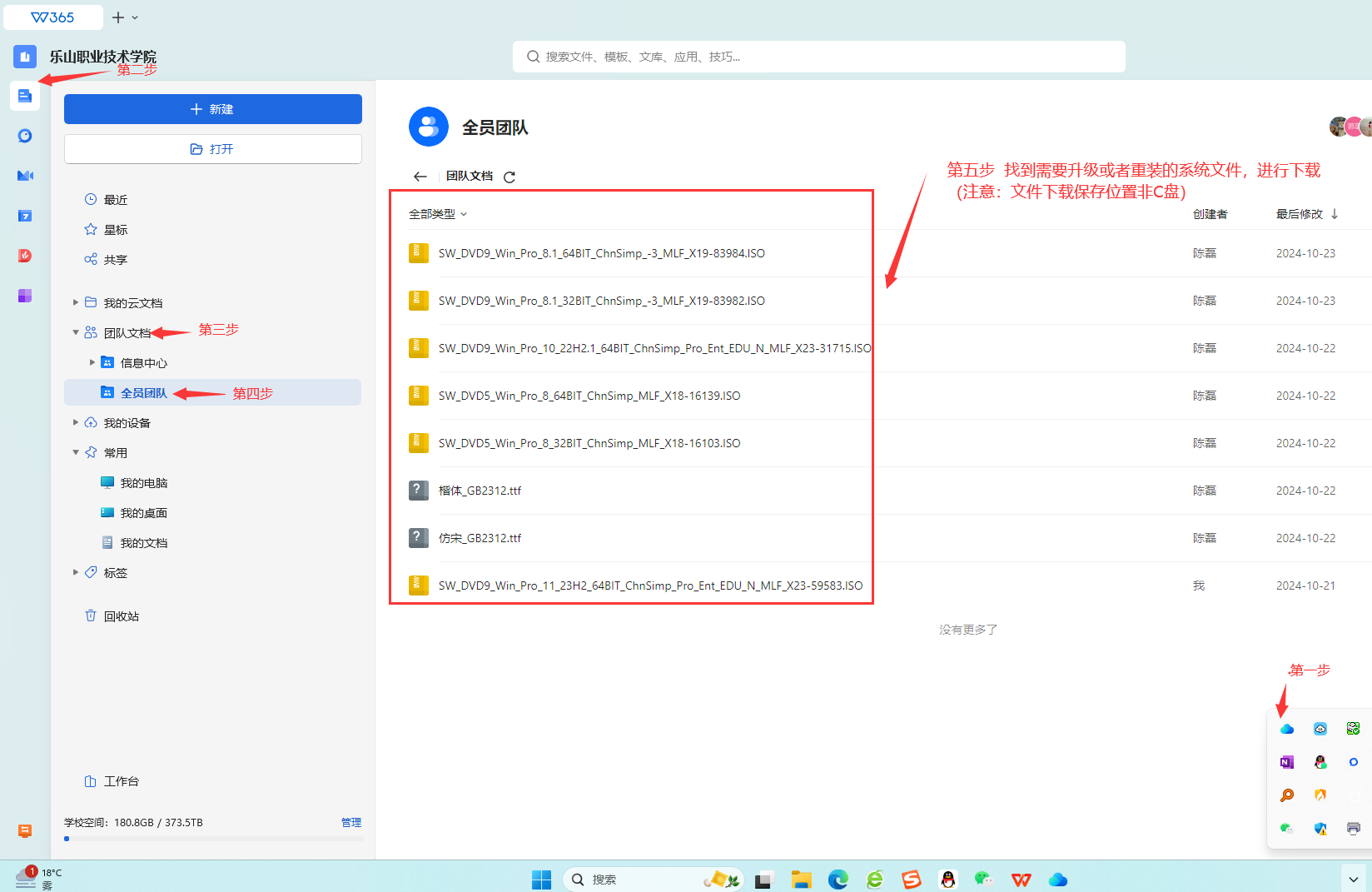Image resolution: width=1372 pixels, height=892 pixels.
Task: Click the 管理 link for school storage
Action: coord(350,822)
